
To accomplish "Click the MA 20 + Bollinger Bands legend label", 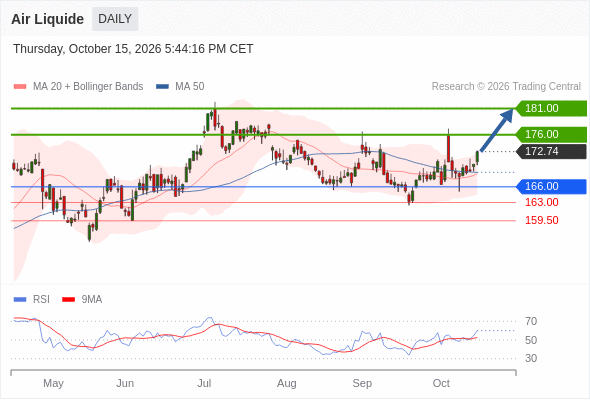I will (x=88, y=87).
